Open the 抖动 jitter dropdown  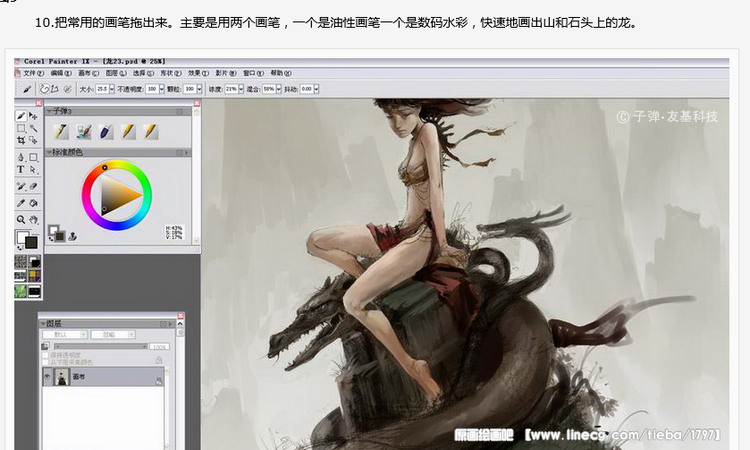(x=316, y=89)
